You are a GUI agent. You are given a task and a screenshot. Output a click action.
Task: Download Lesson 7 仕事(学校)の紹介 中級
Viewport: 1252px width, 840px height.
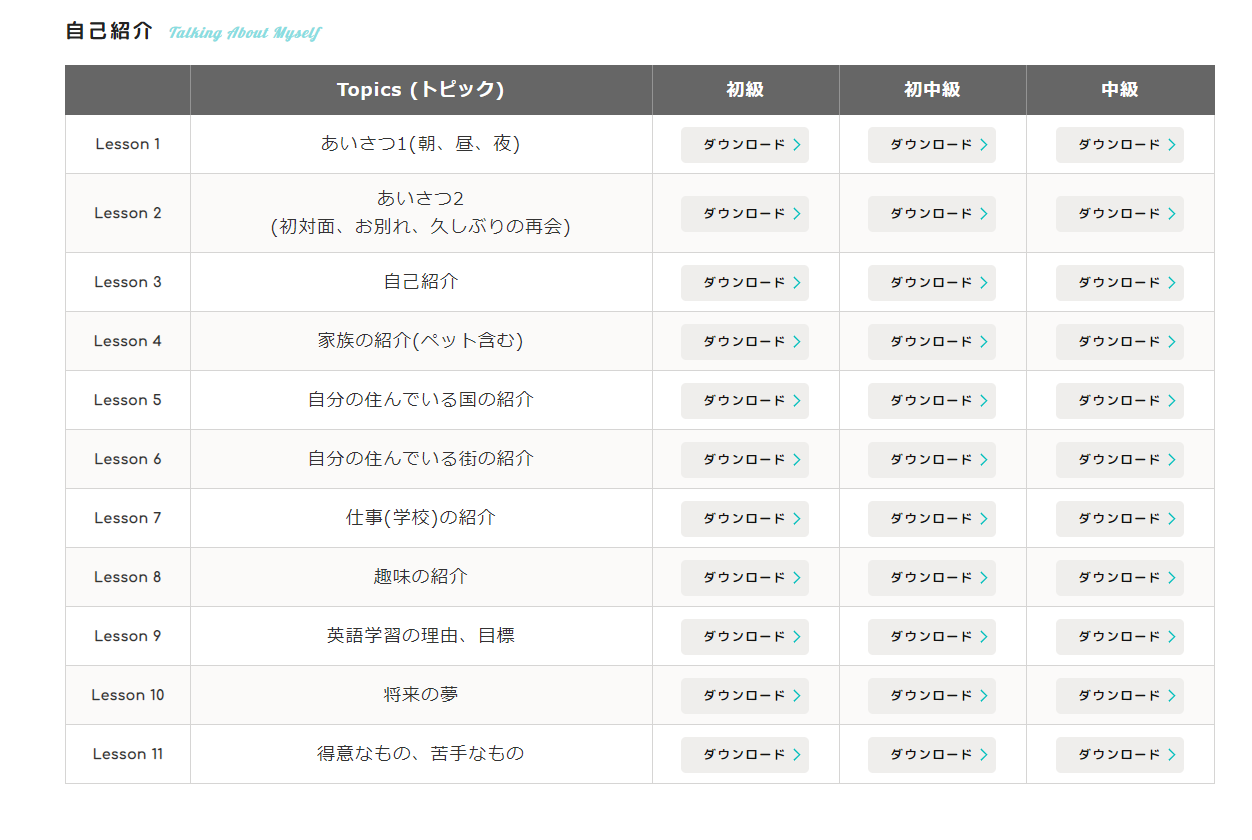[1119, 519]
